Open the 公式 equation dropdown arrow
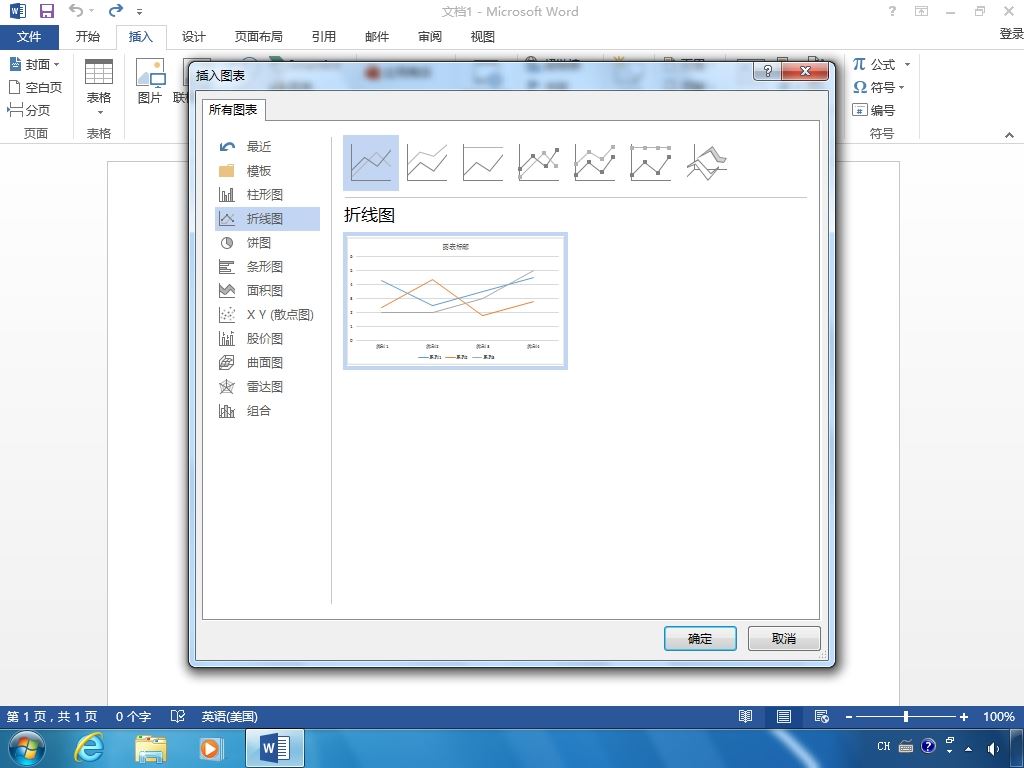 (x=907, y=64)
